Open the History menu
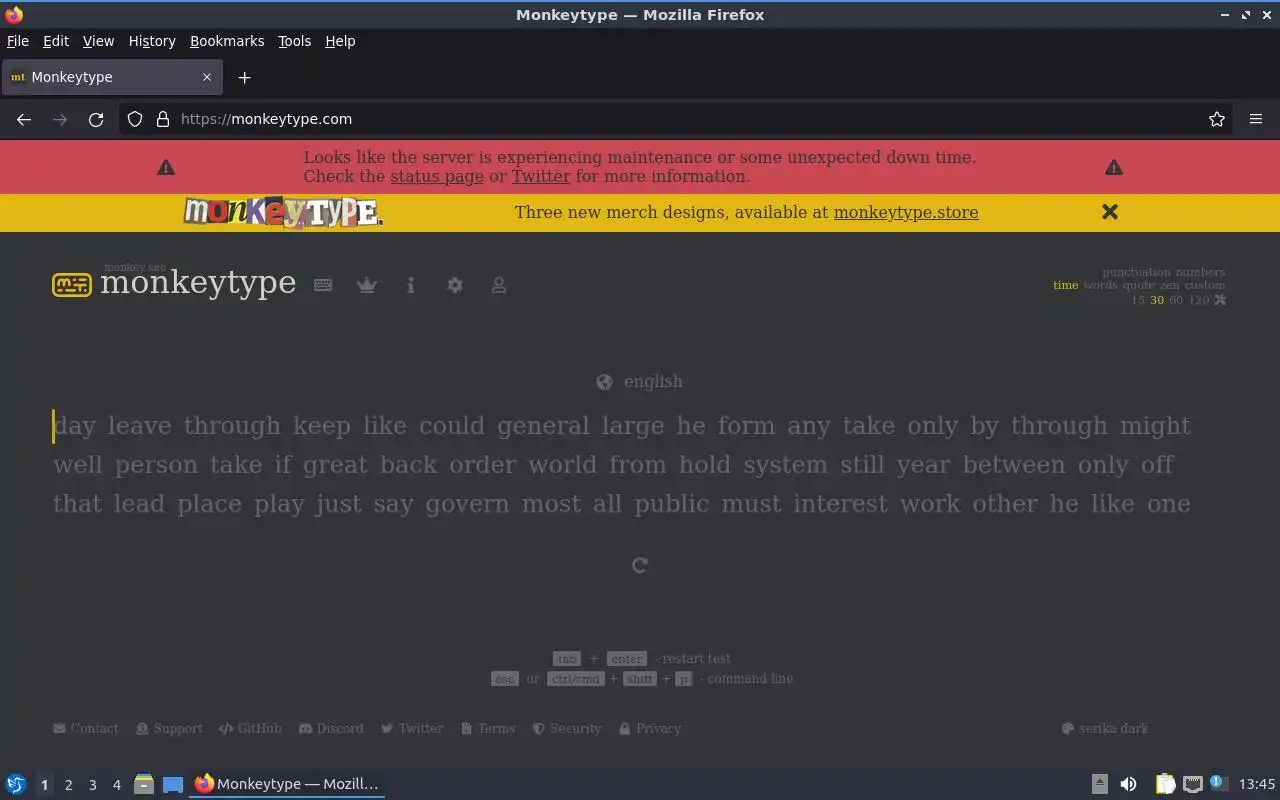1280x800 pixels. click(x=152, y=41)
